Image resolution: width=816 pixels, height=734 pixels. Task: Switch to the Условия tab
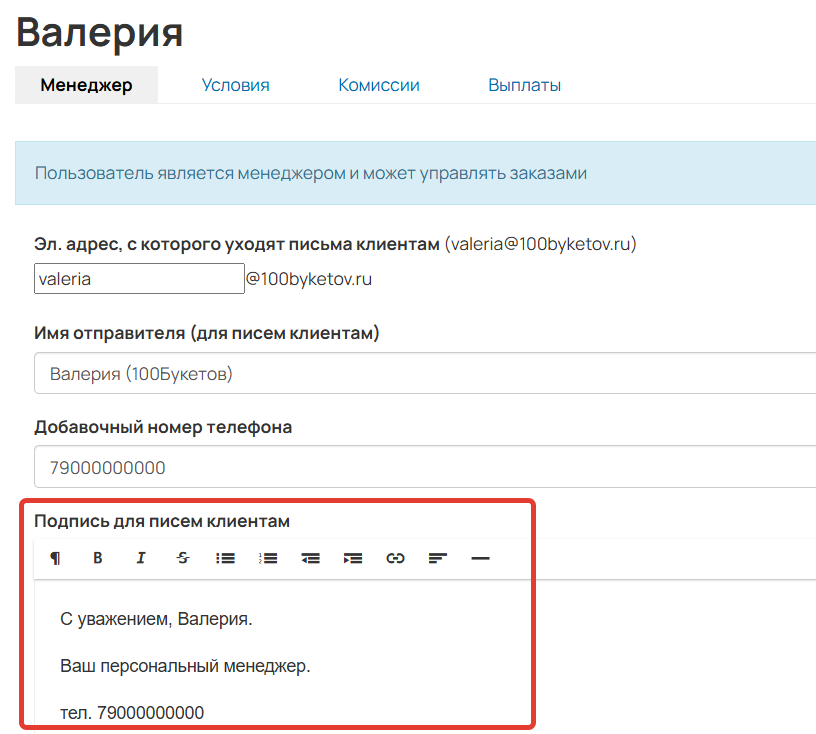(x=236, y=85)
